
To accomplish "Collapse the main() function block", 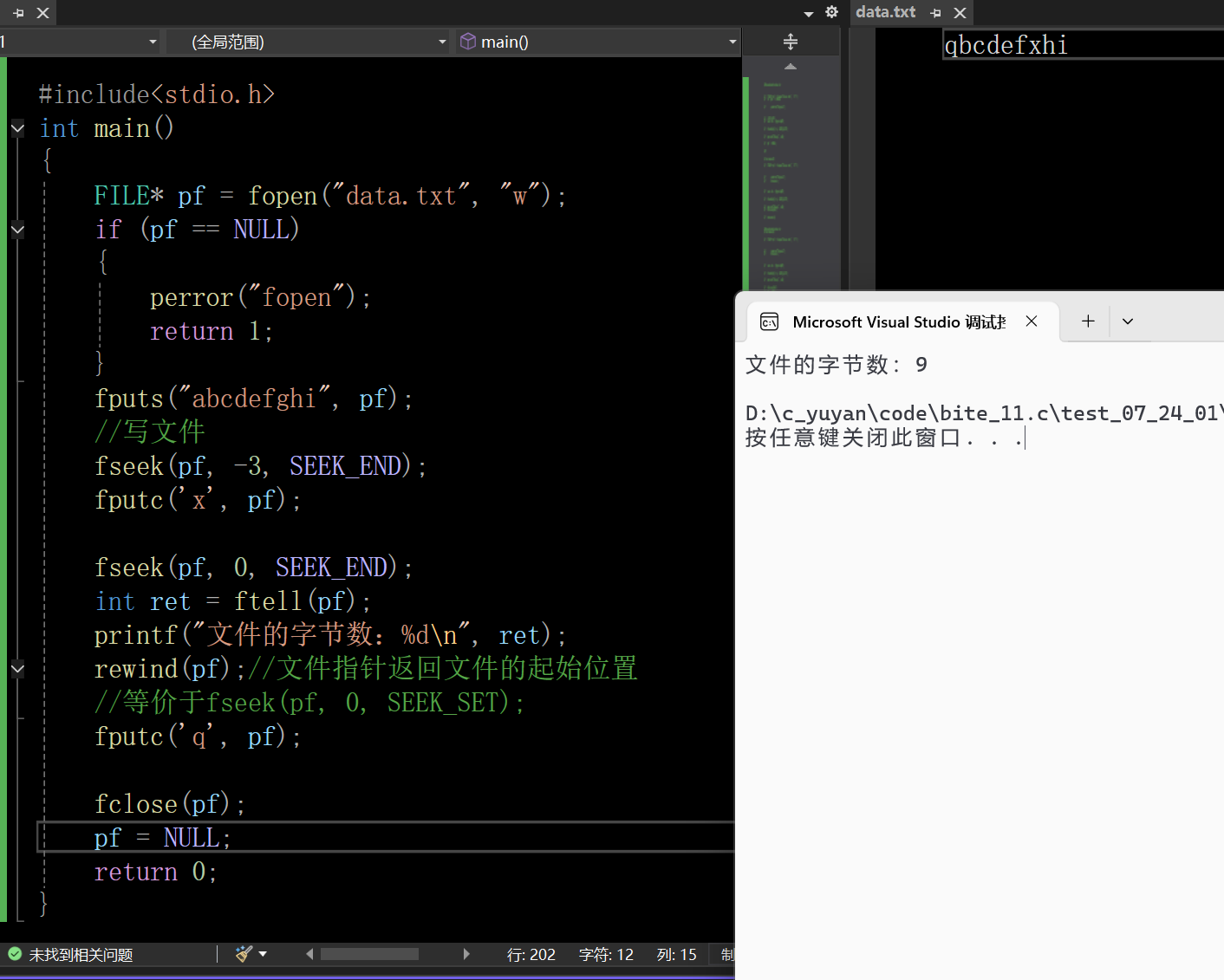I will [x=17, y=128].
